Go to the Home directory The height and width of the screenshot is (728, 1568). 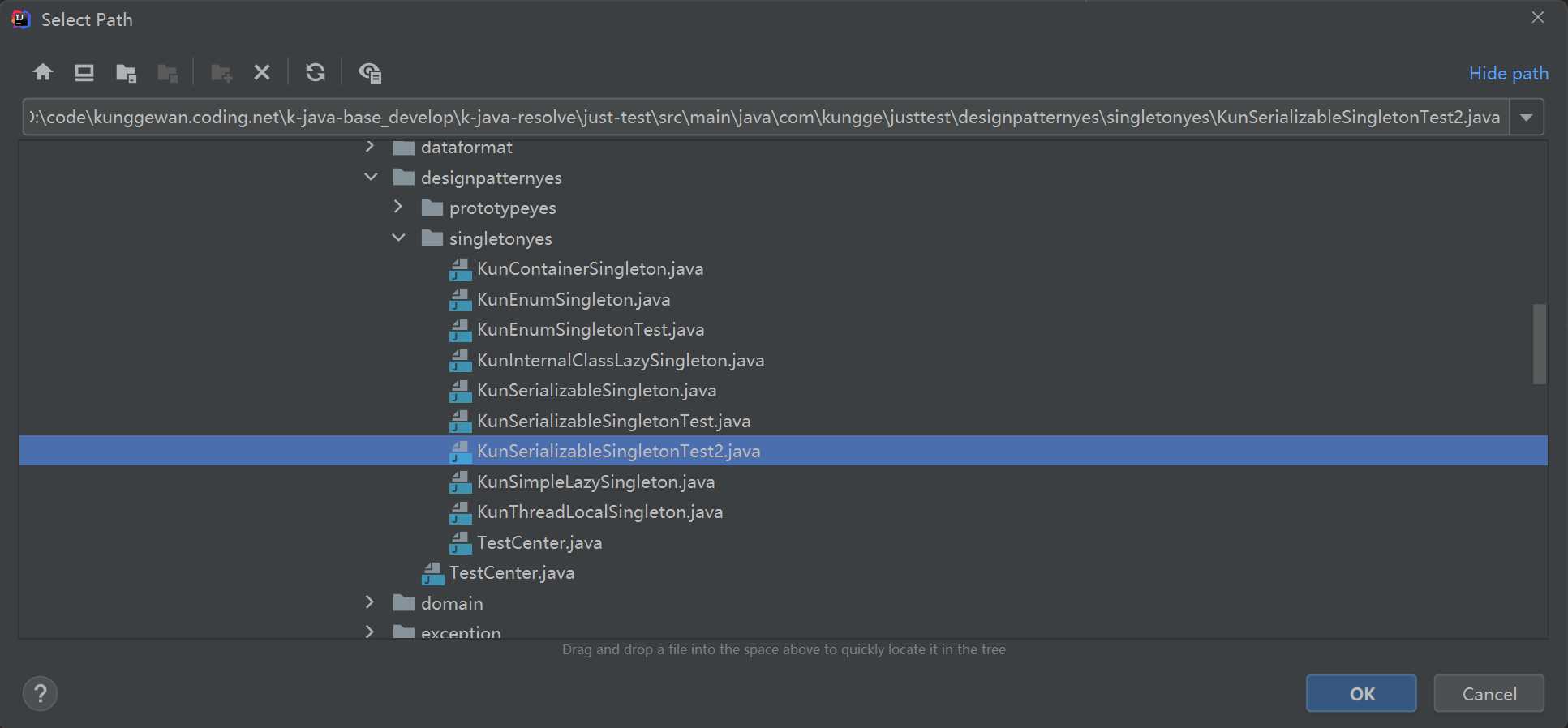[43, 73]
